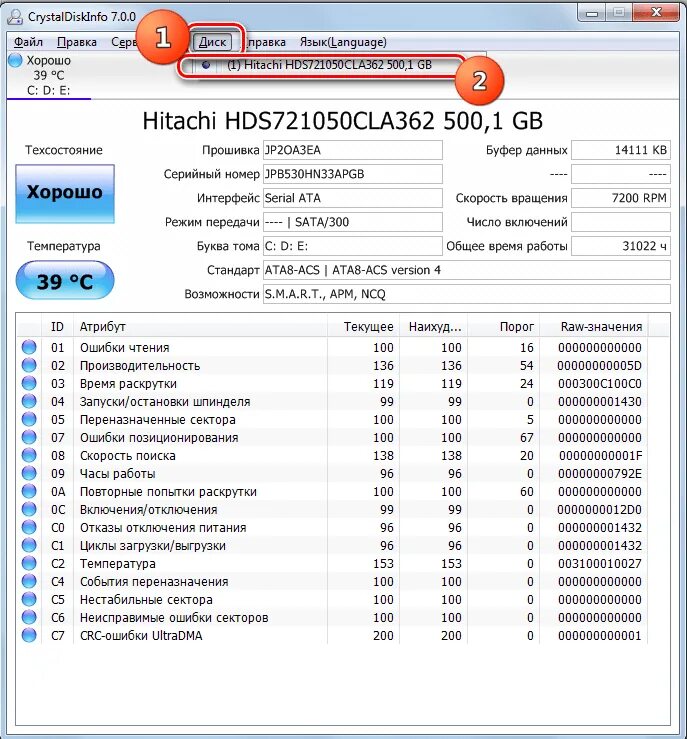Close the CrystalDiskInfo window
This screenshot has height=739, width=687.
coord(656,12)
